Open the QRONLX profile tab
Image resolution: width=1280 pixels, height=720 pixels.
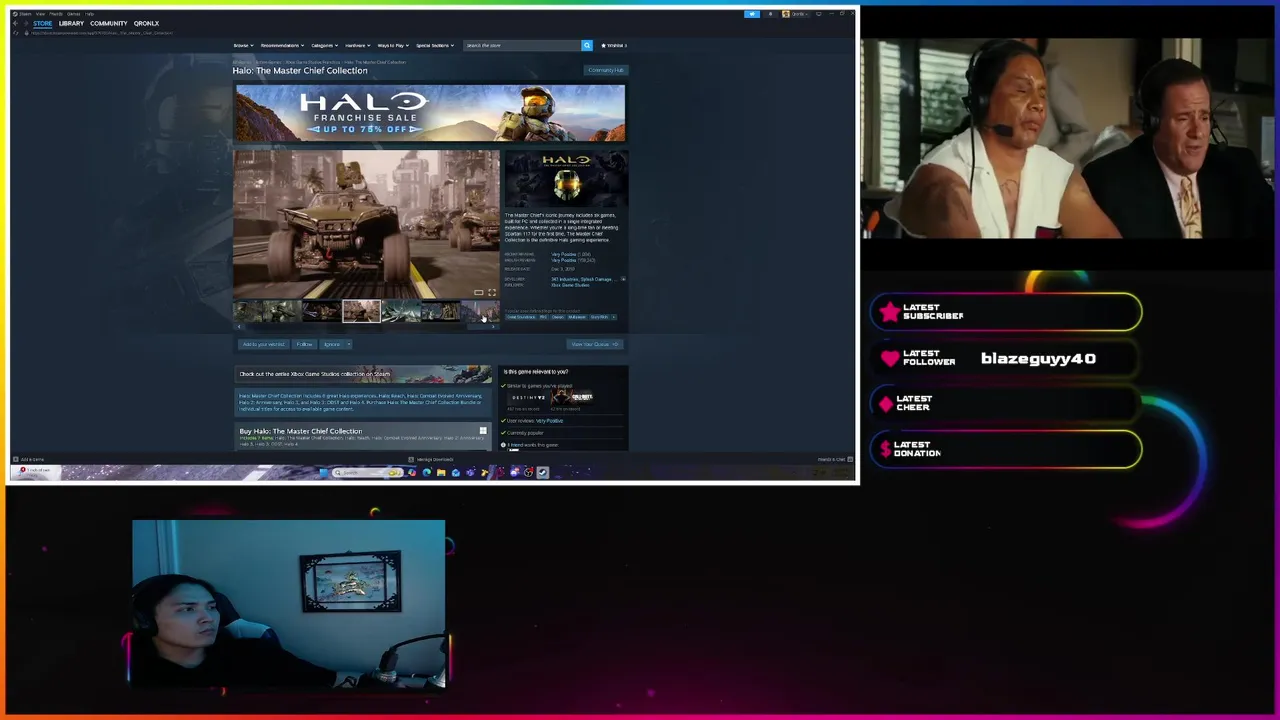[x=146, y=23]
